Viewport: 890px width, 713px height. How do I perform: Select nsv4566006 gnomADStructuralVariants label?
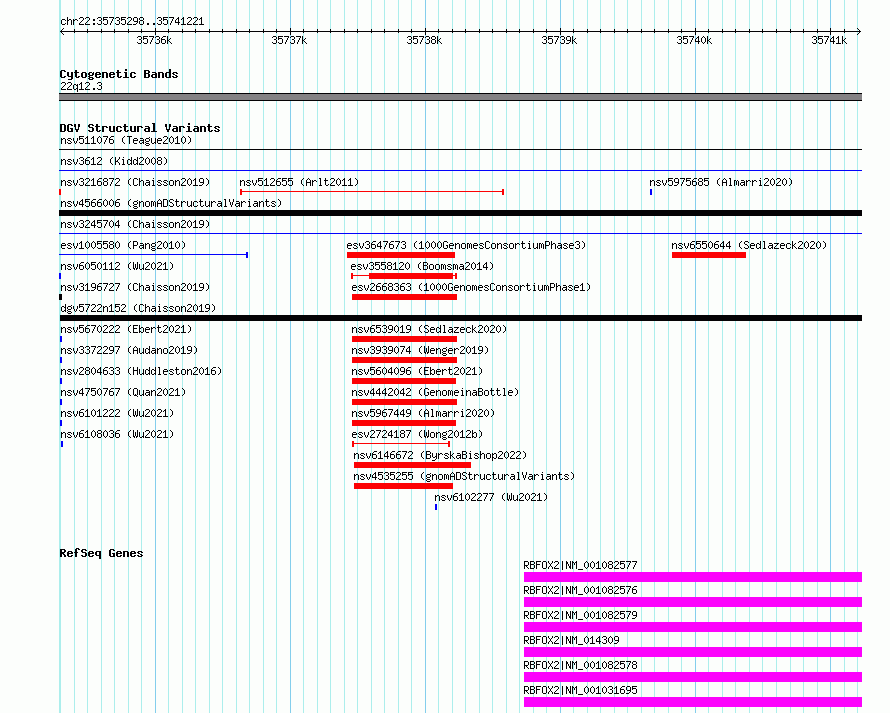(171, 203)
